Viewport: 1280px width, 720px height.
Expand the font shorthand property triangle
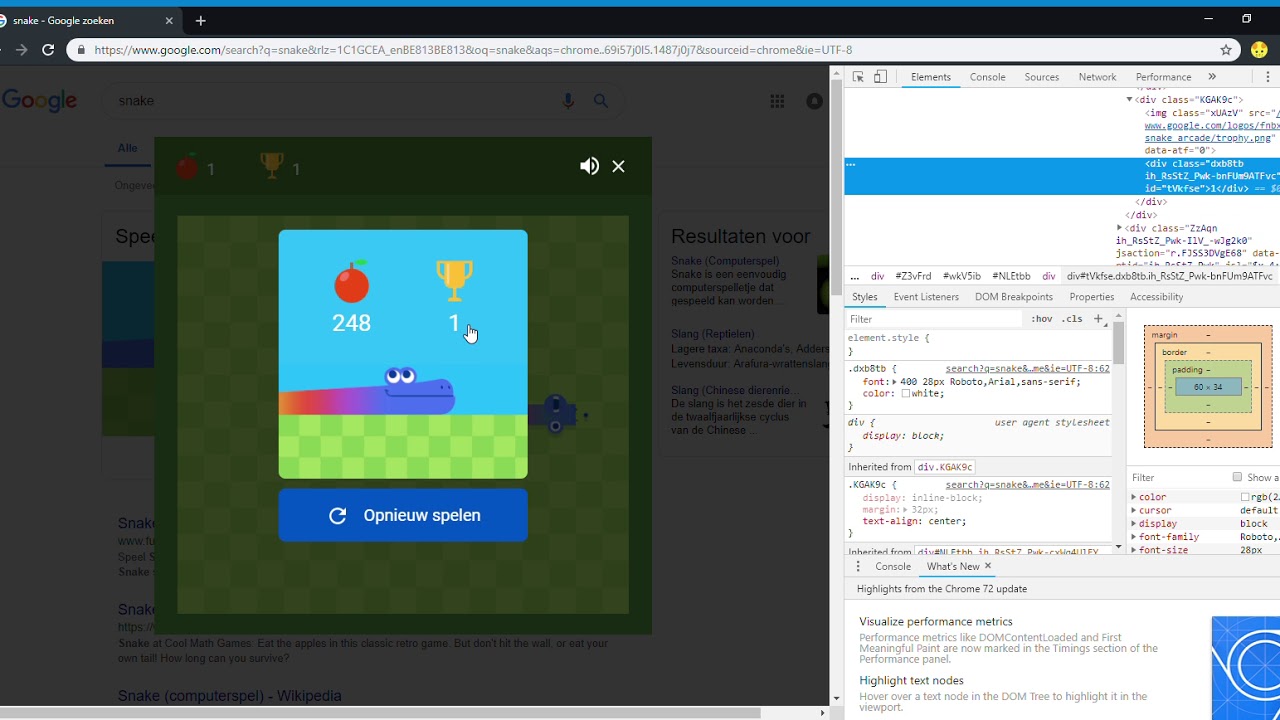[x=895, y=382]
